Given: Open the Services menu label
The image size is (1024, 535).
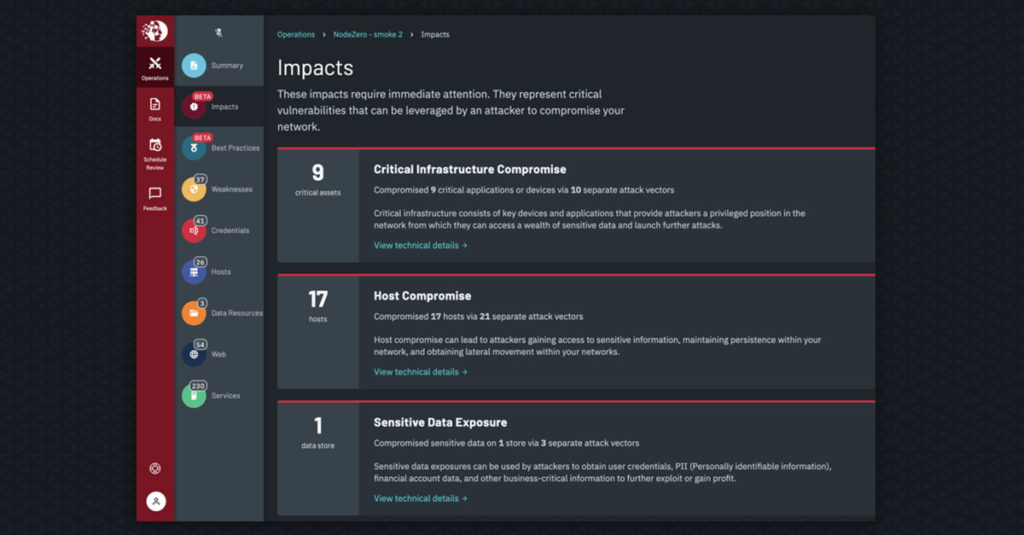Looking at the screenshot, I should click(x=225, y=396).
